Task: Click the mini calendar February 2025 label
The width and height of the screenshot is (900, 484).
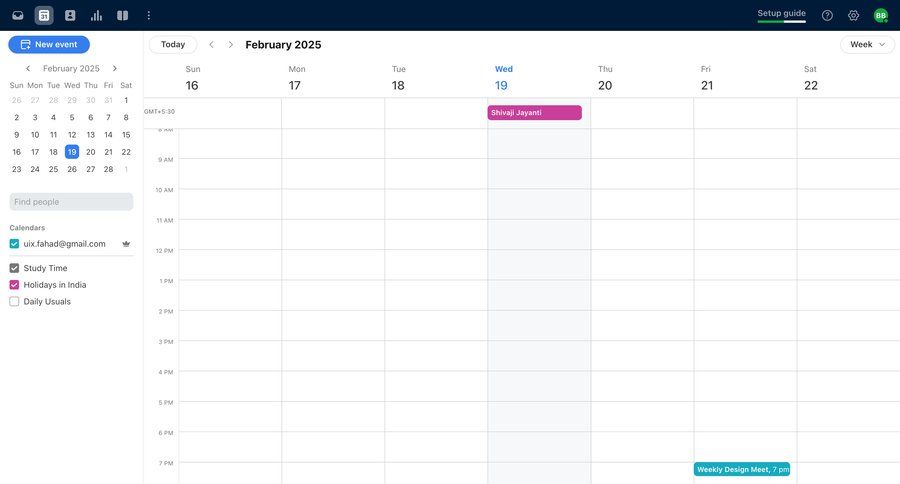Action: click(71, 68)
